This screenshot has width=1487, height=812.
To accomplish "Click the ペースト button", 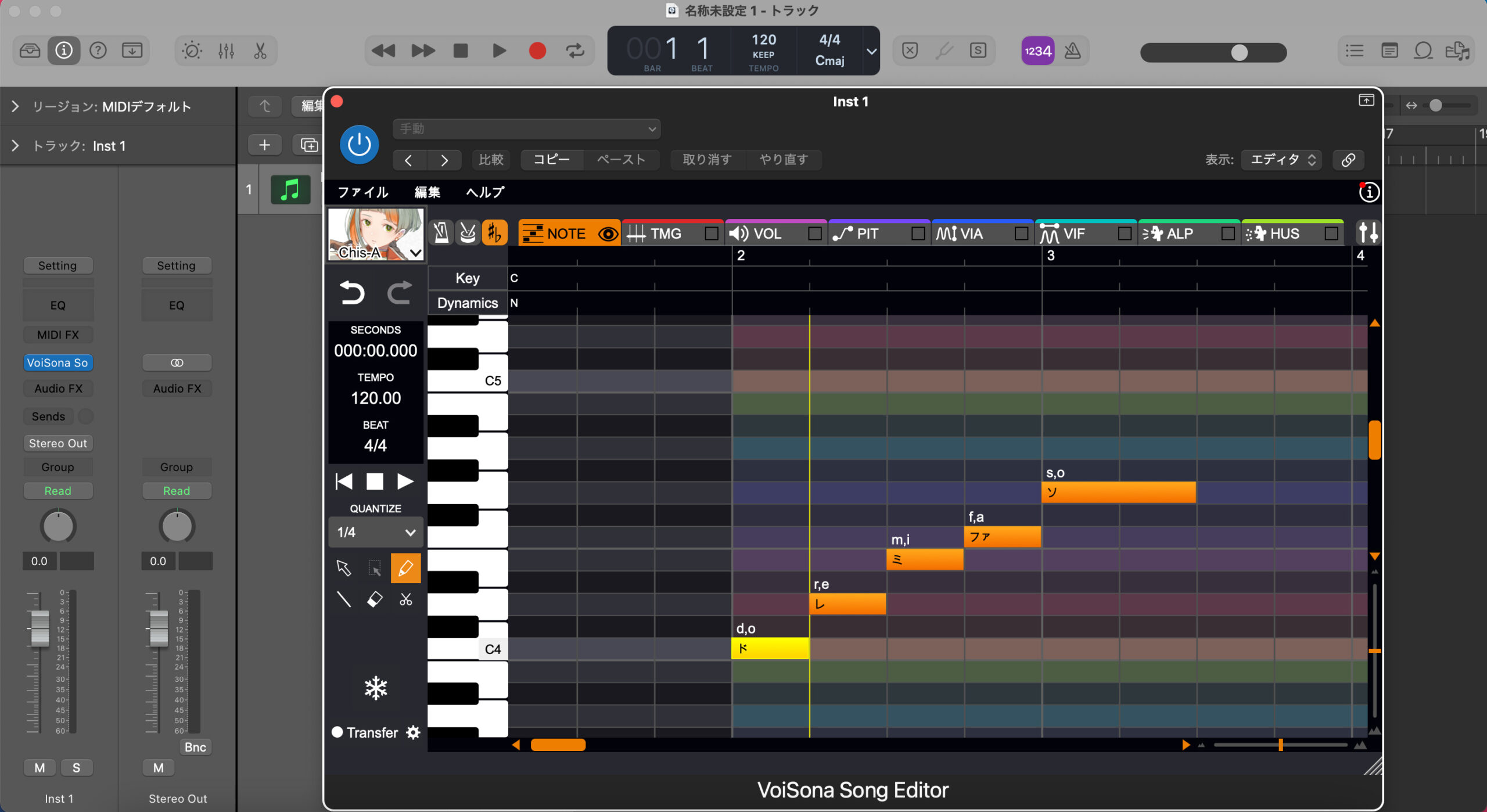I will (622, 160).
